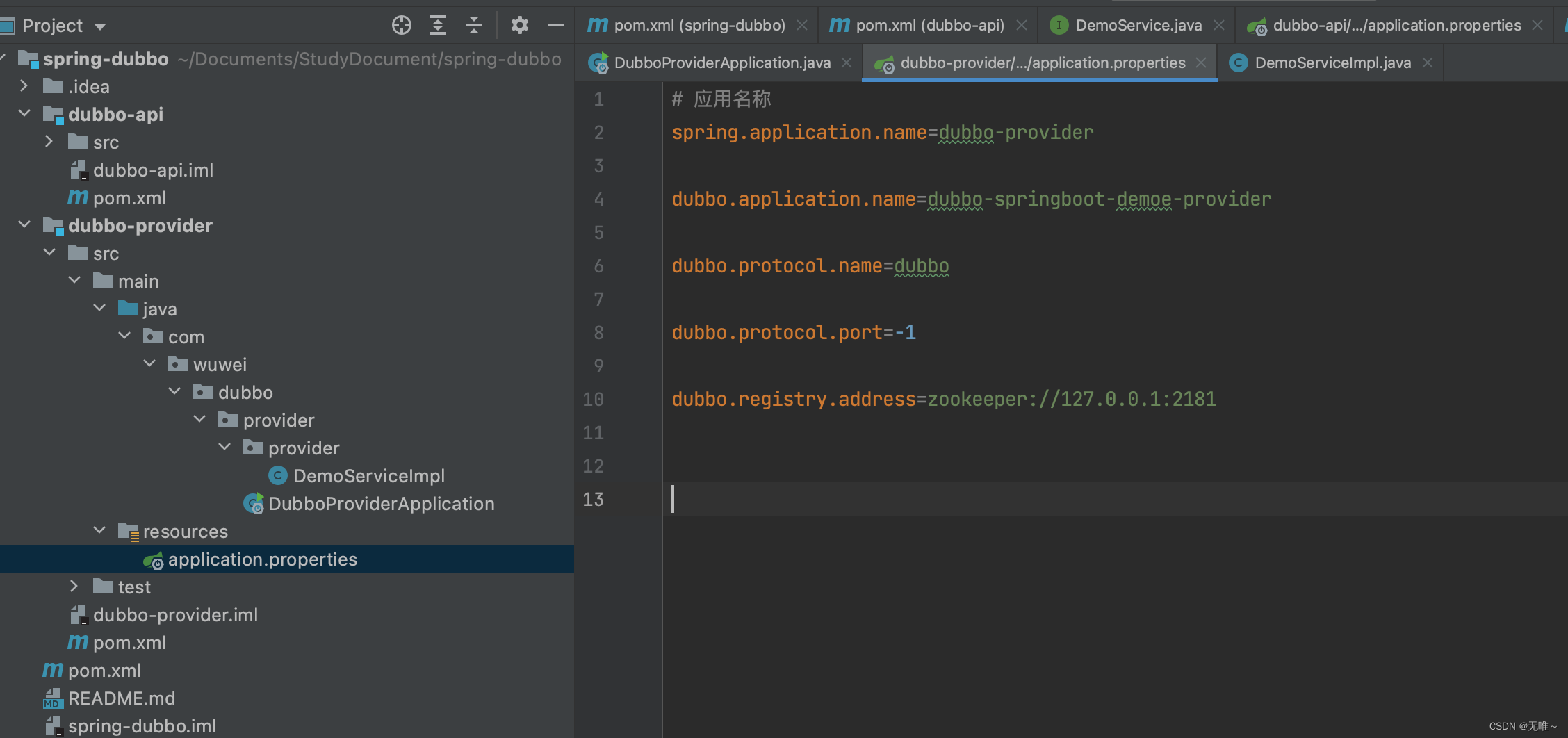The image size is (1568, 738).
Task: Click line number 10 in gutter
Action: click(594, 400)
